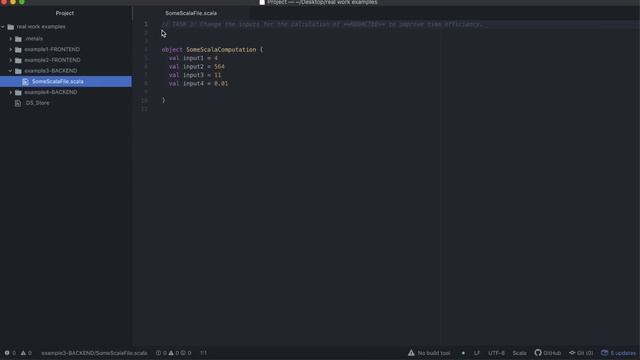Open Git (0) panel from status bar

pyautogui.click(x=581, y=353)
